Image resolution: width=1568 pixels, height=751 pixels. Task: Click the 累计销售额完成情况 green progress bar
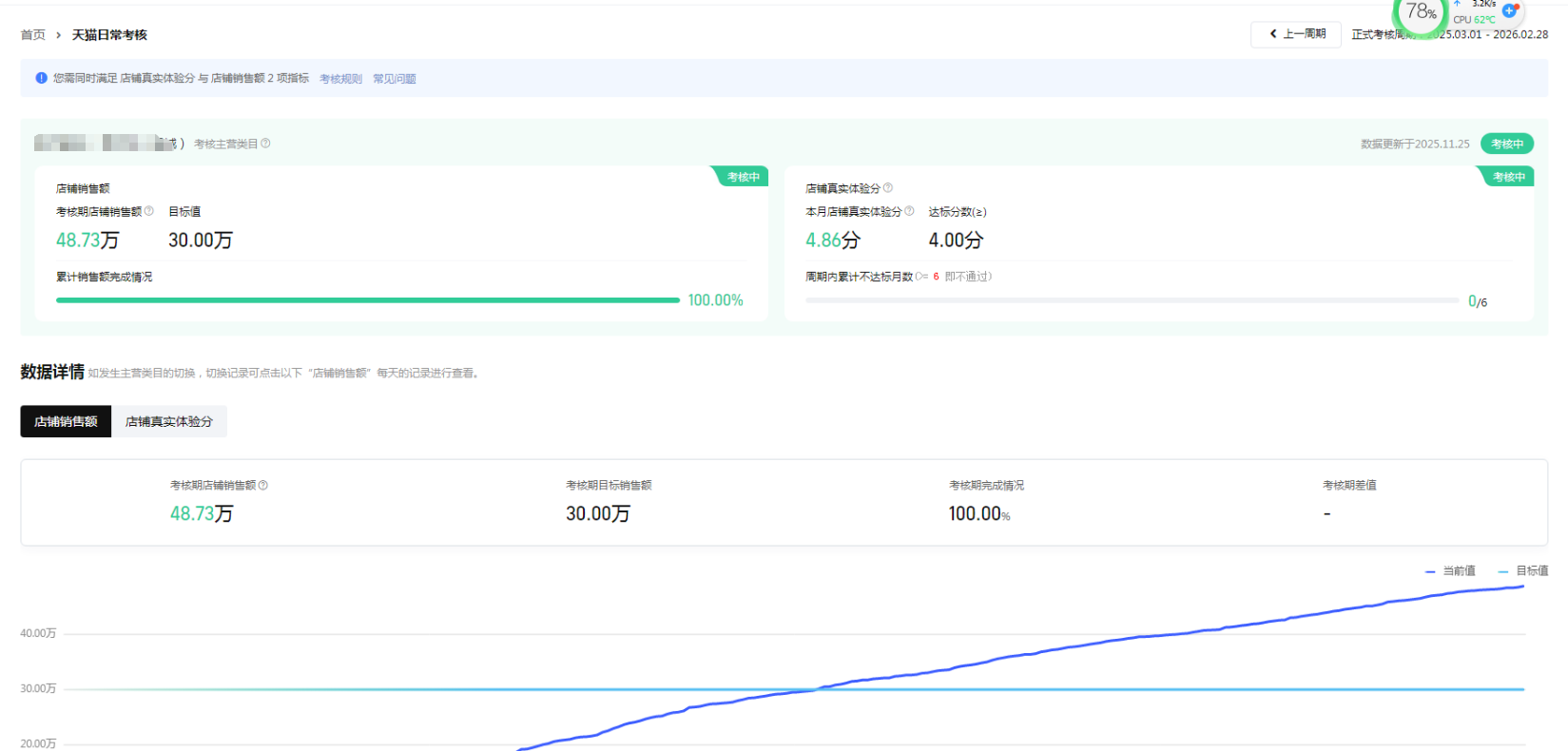tap(367, 300)
